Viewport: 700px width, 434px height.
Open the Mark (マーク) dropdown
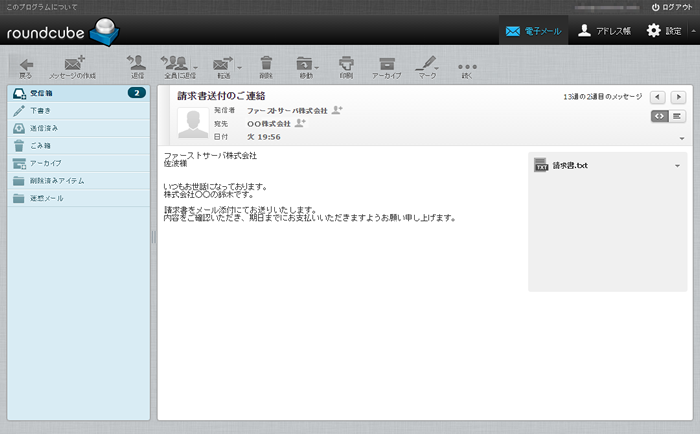click(x=438, y=67)
